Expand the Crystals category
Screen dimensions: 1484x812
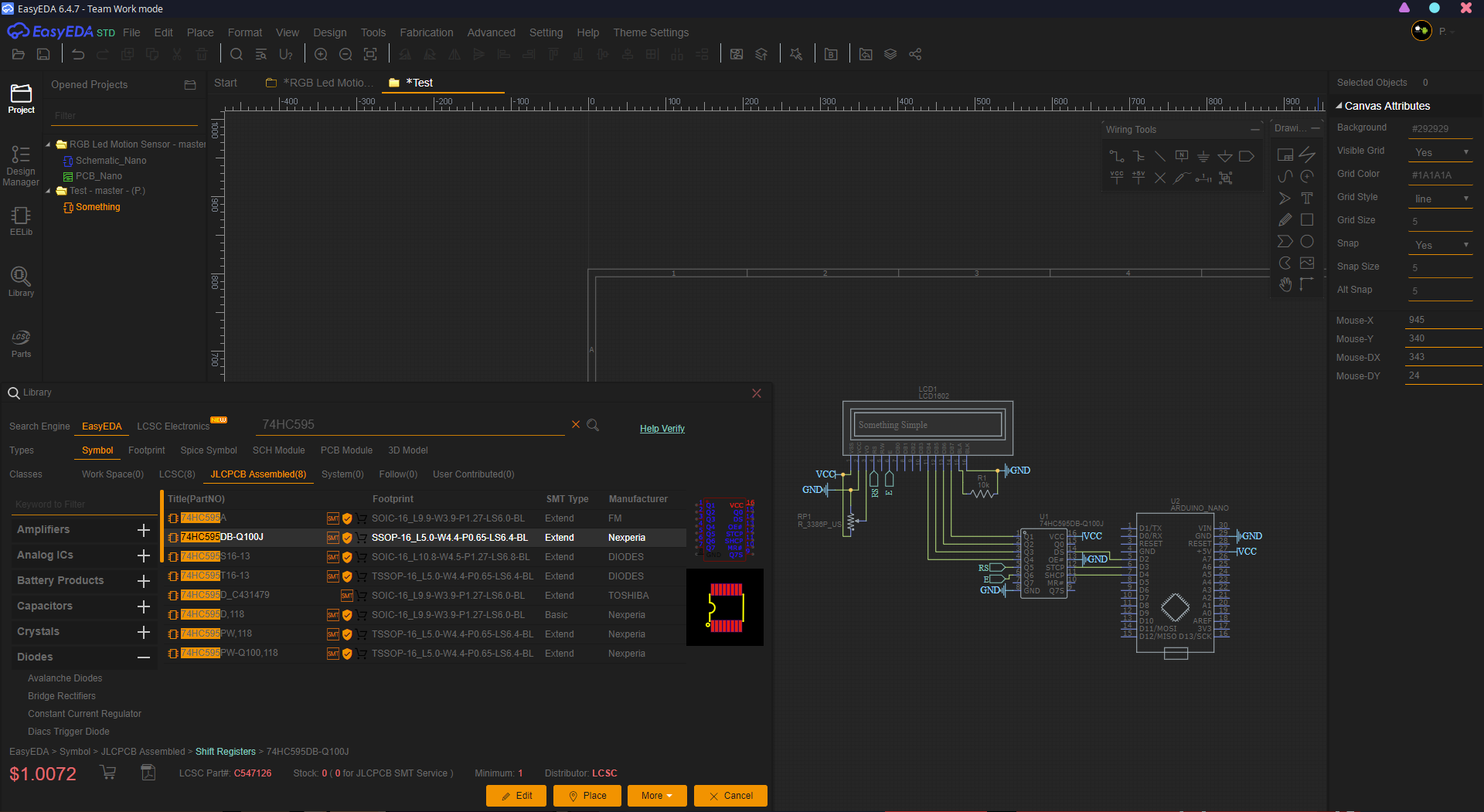[x=143, y=632]
